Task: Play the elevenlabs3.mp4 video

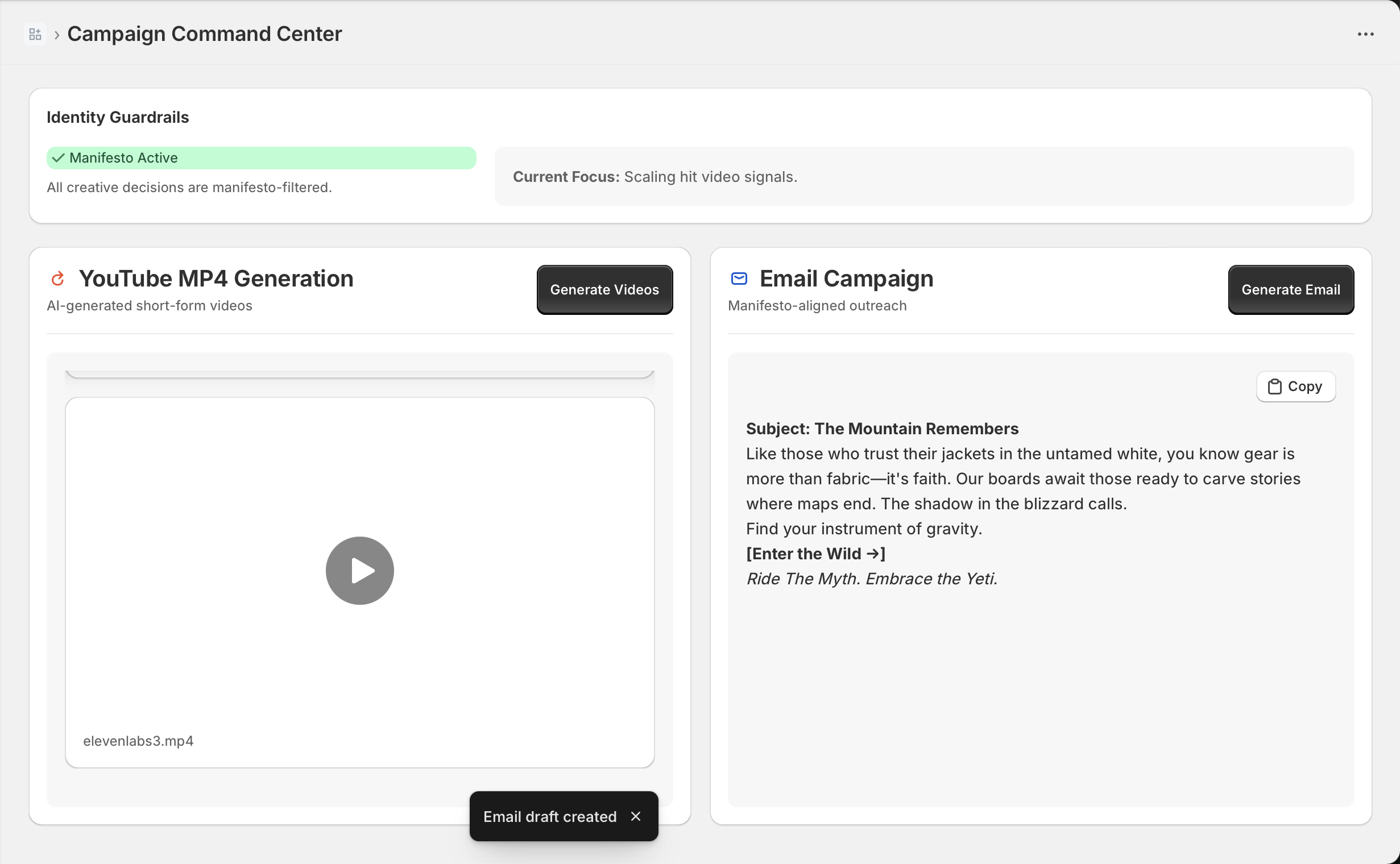Action: [359, 570]
